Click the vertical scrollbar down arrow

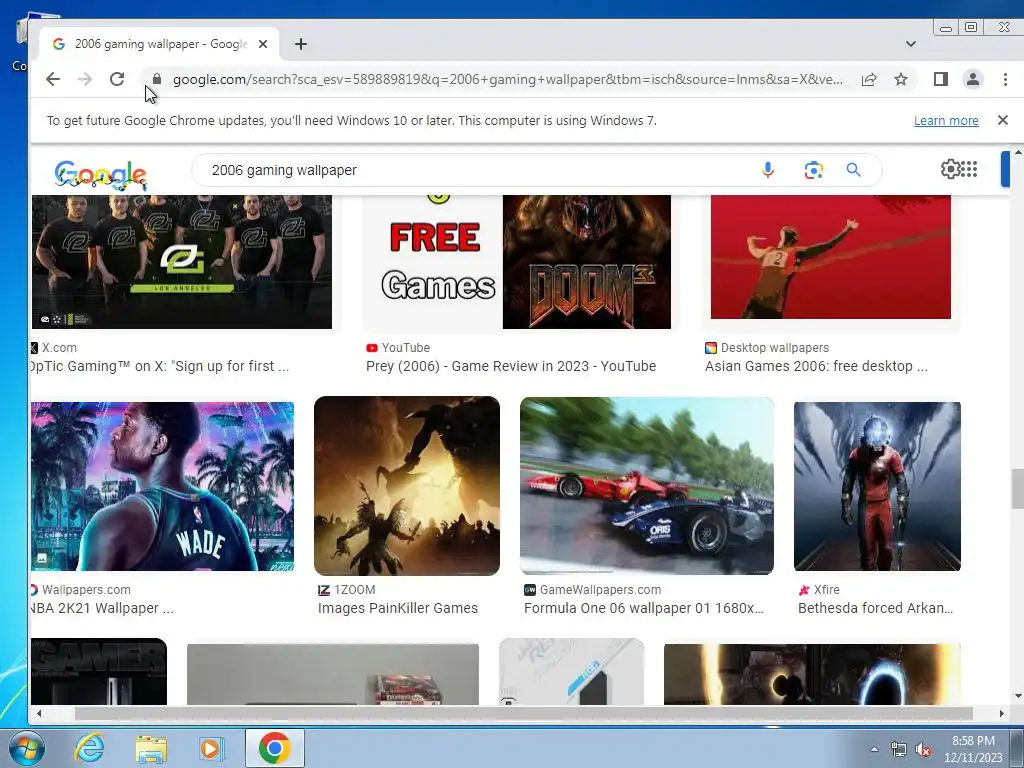pyautogui.click(x=1017, y=696)
